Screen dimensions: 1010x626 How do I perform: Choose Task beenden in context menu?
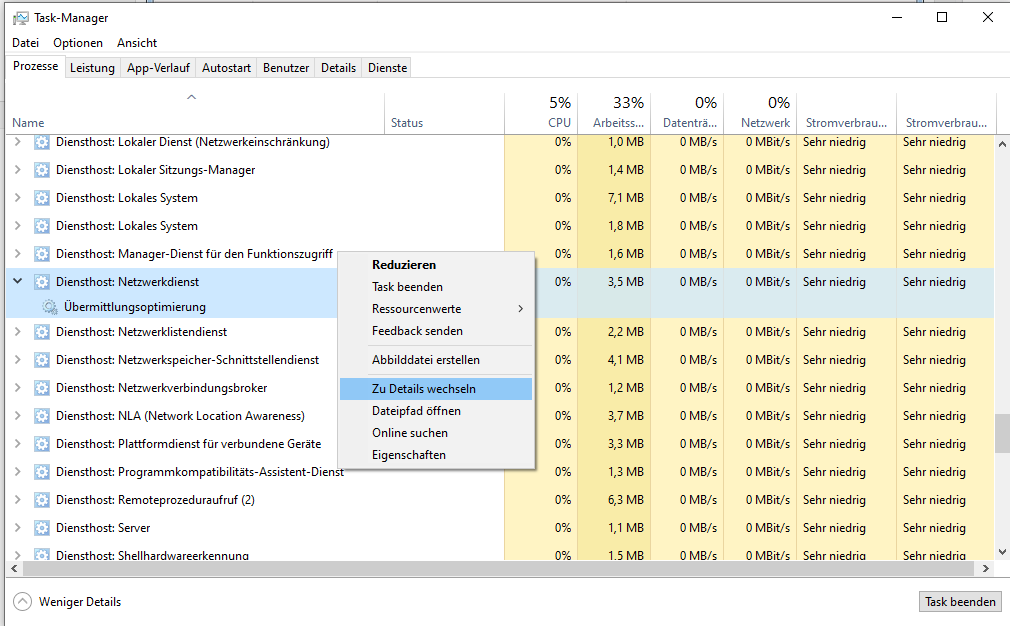pyautogui.click(x=435, y=287)
